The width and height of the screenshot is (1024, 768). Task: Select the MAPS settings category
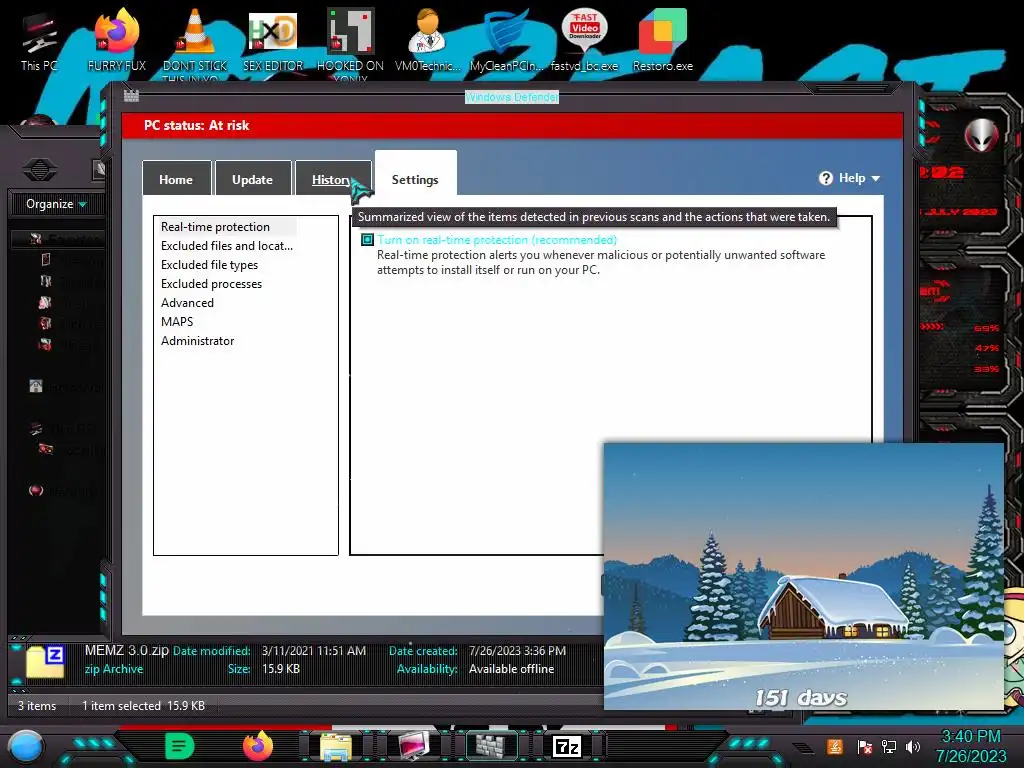[x=177, y=321]
